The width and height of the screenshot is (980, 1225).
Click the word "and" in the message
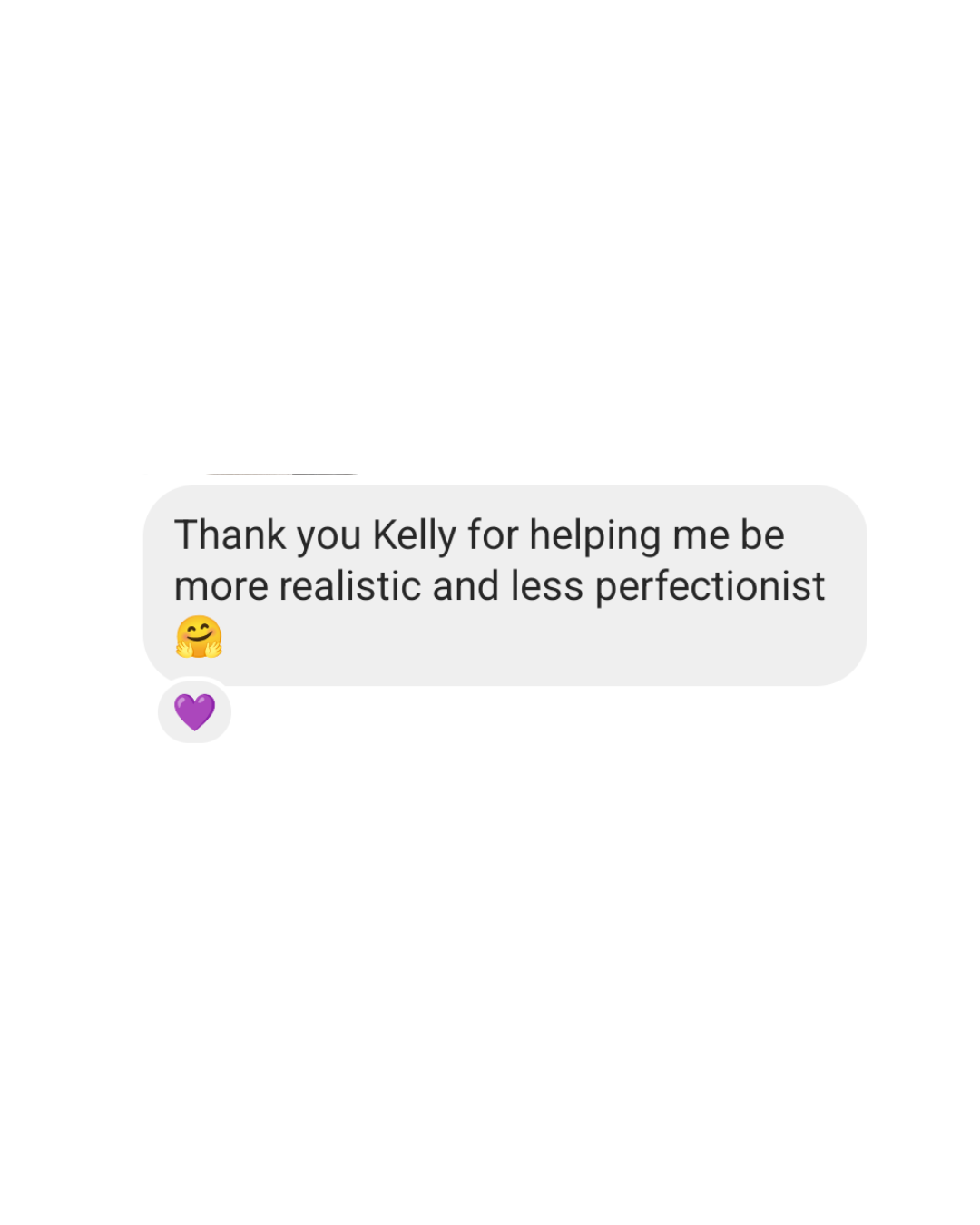pyautogui.click(x=465, y=586)
